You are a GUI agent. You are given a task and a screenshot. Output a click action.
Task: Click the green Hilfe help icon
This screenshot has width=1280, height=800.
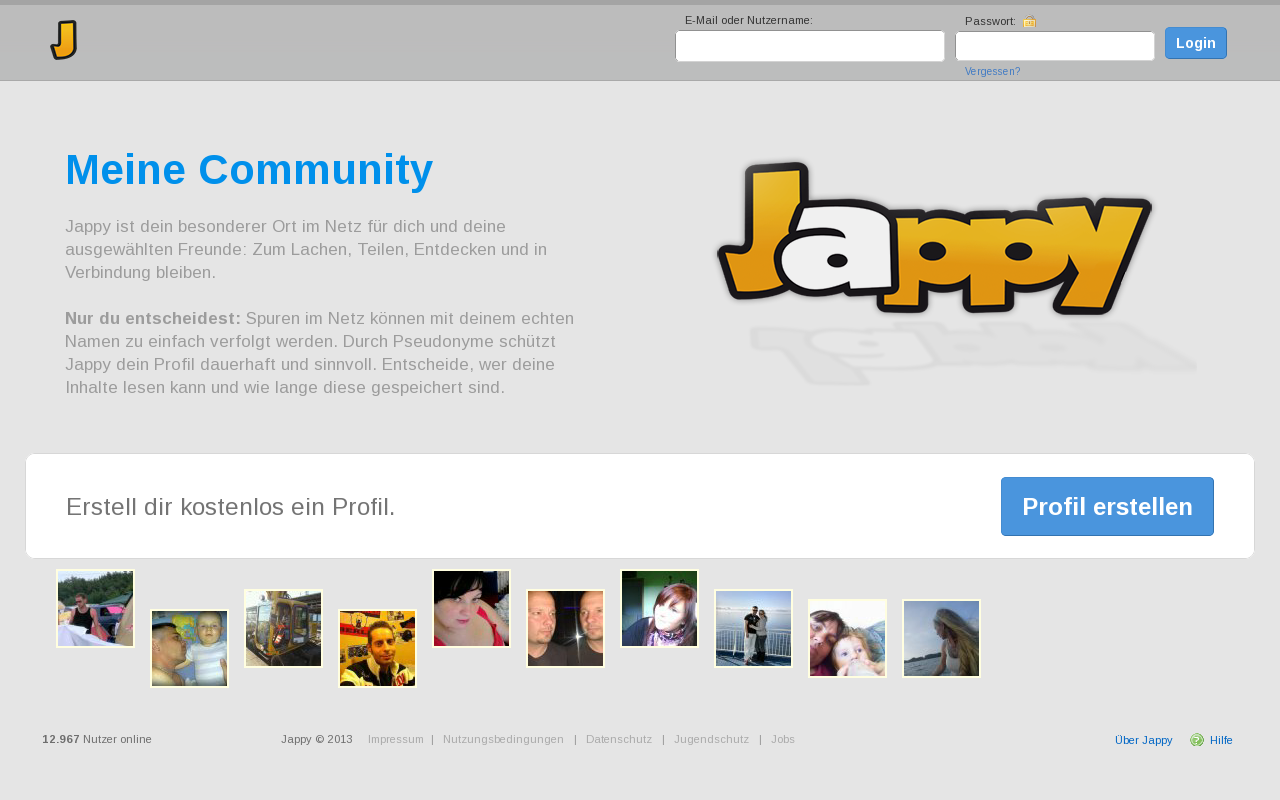click(x=1197, y=740)
